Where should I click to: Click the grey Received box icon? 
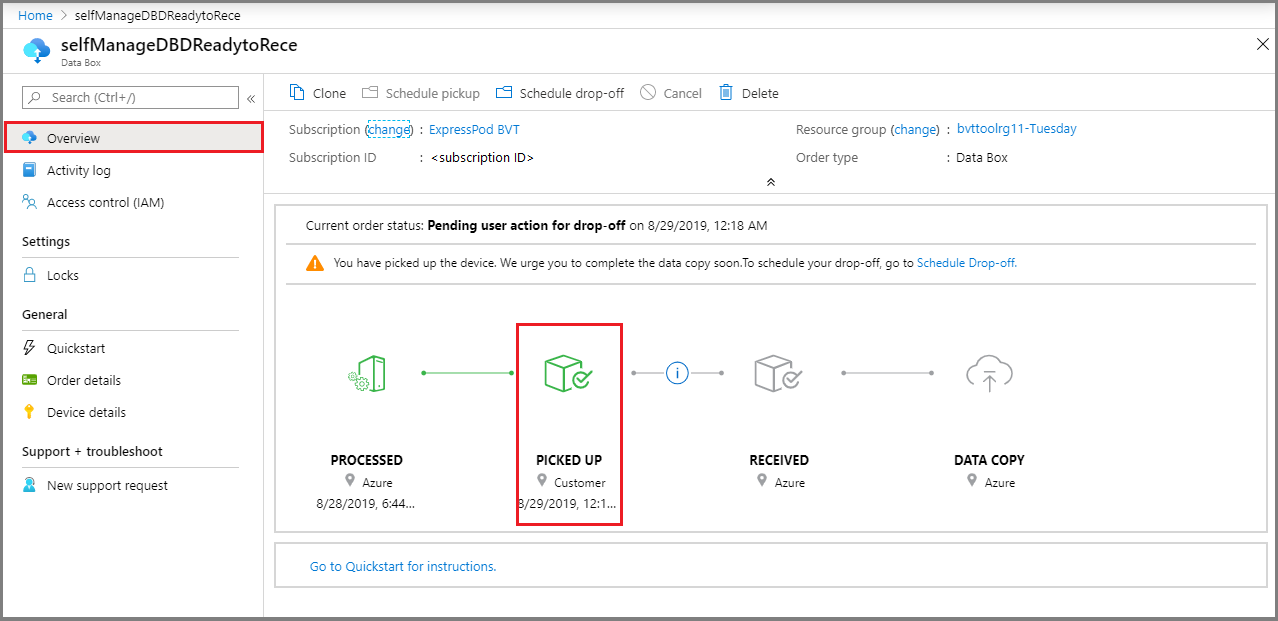tap(778, 373)
